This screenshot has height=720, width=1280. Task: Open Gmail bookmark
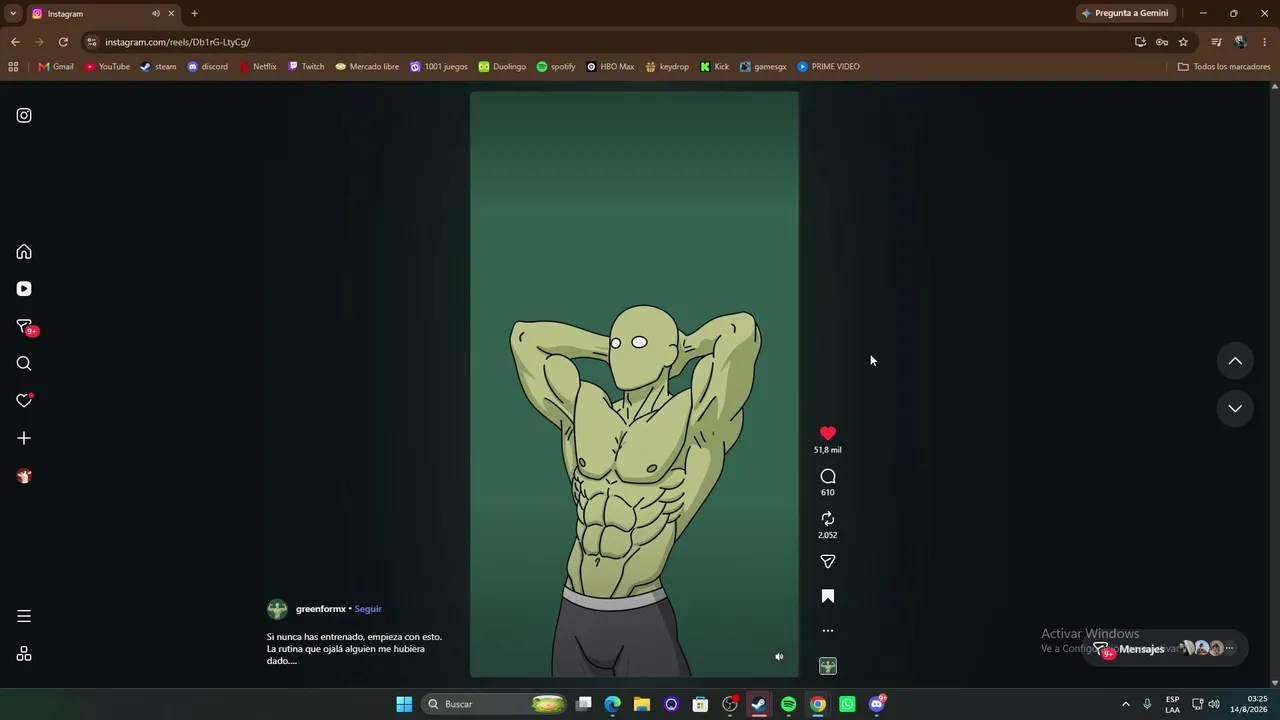pos(56,67)
